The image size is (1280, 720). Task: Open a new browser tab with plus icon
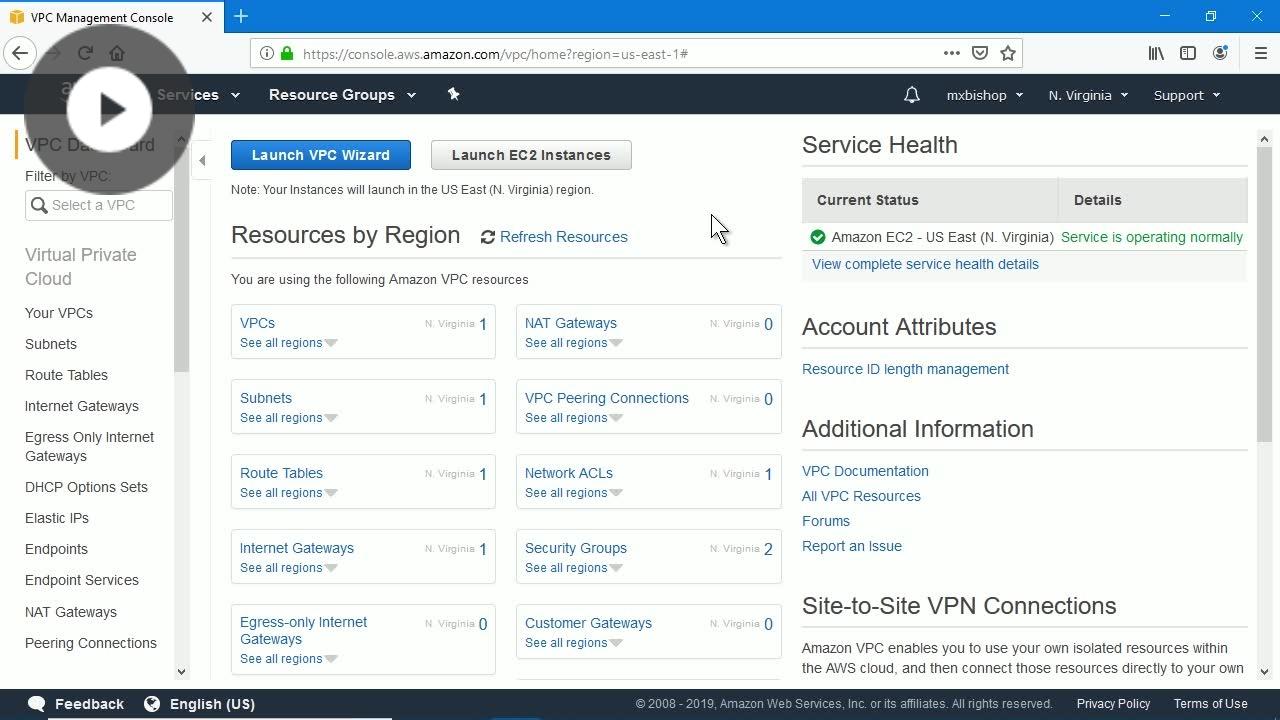[x=241, y=16]
